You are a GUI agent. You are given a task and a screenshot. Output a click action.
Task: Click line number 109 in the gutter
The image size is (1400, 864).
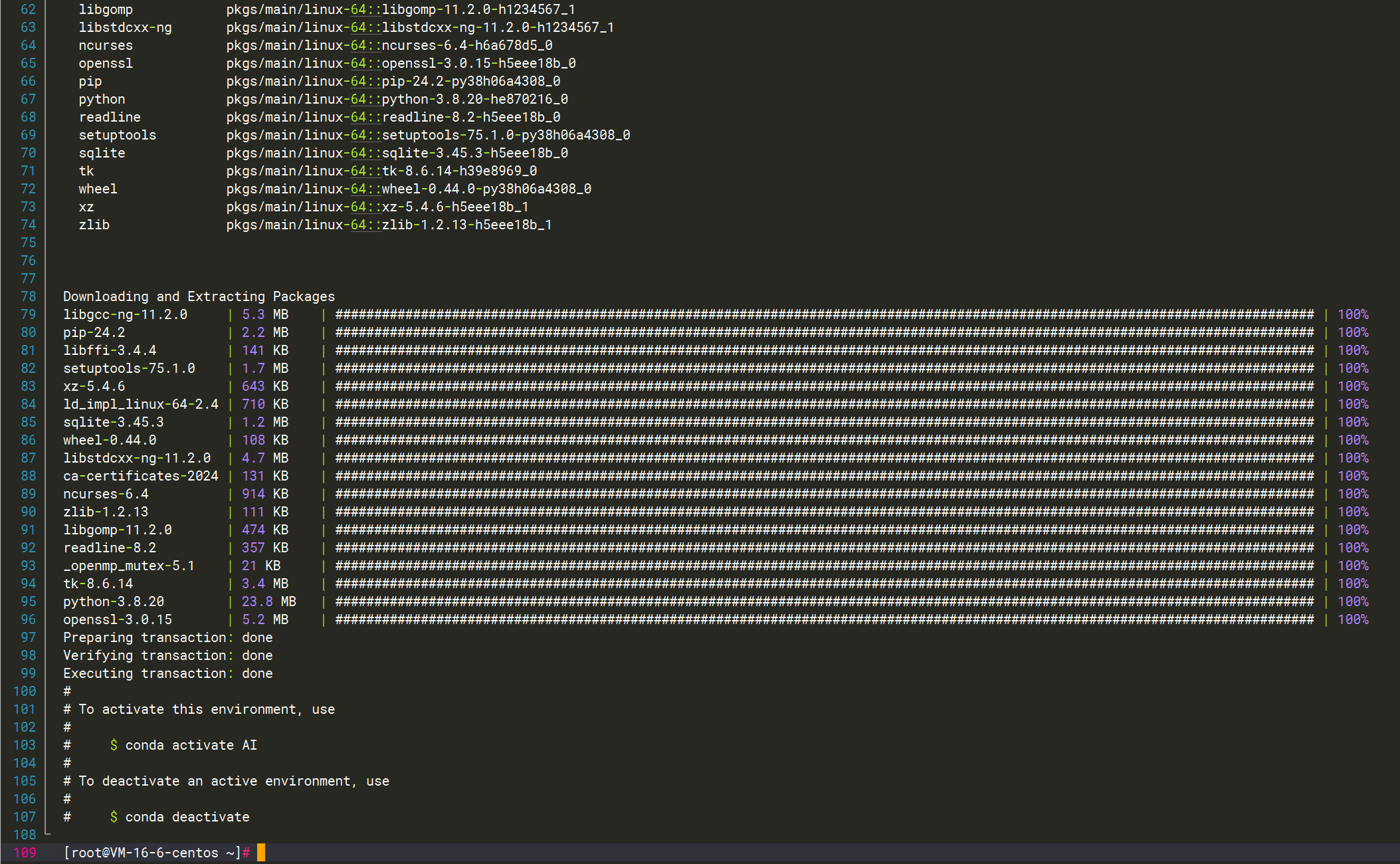click(x=25, y=853)
